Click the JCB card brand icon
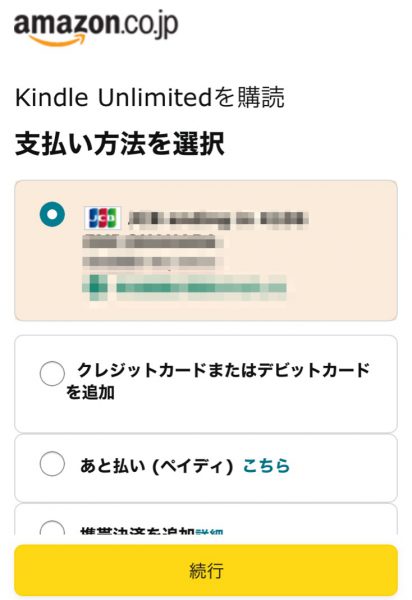The width and height of the screenshot is (412, 600). click(x=102, y=218)
